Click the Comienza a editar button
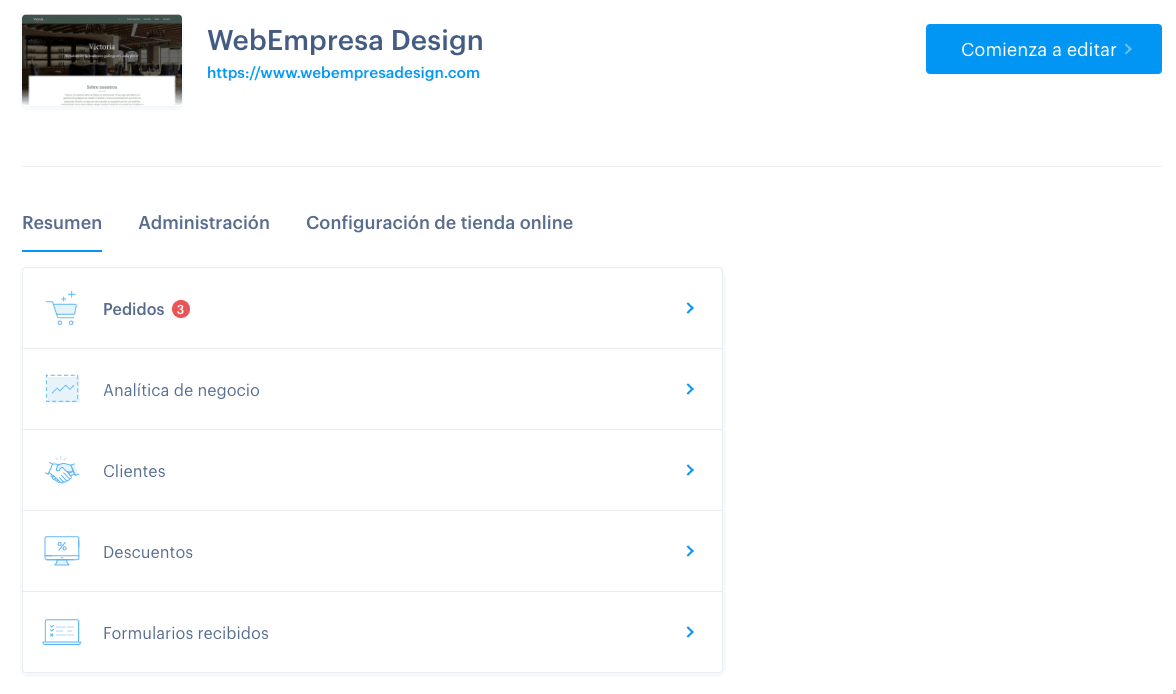 click(1043, 49)
